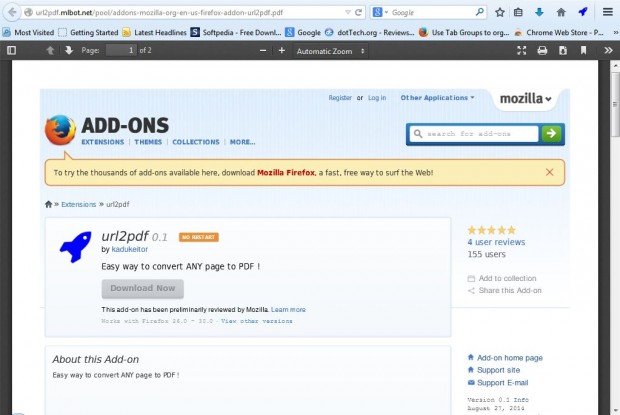
Task: Dismiss the yellow notice with X
Action: coord(550,172)
